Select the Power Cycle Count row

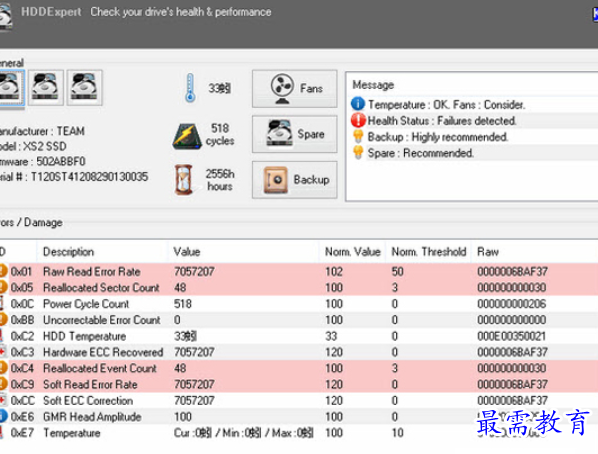[x=299, y=304]
